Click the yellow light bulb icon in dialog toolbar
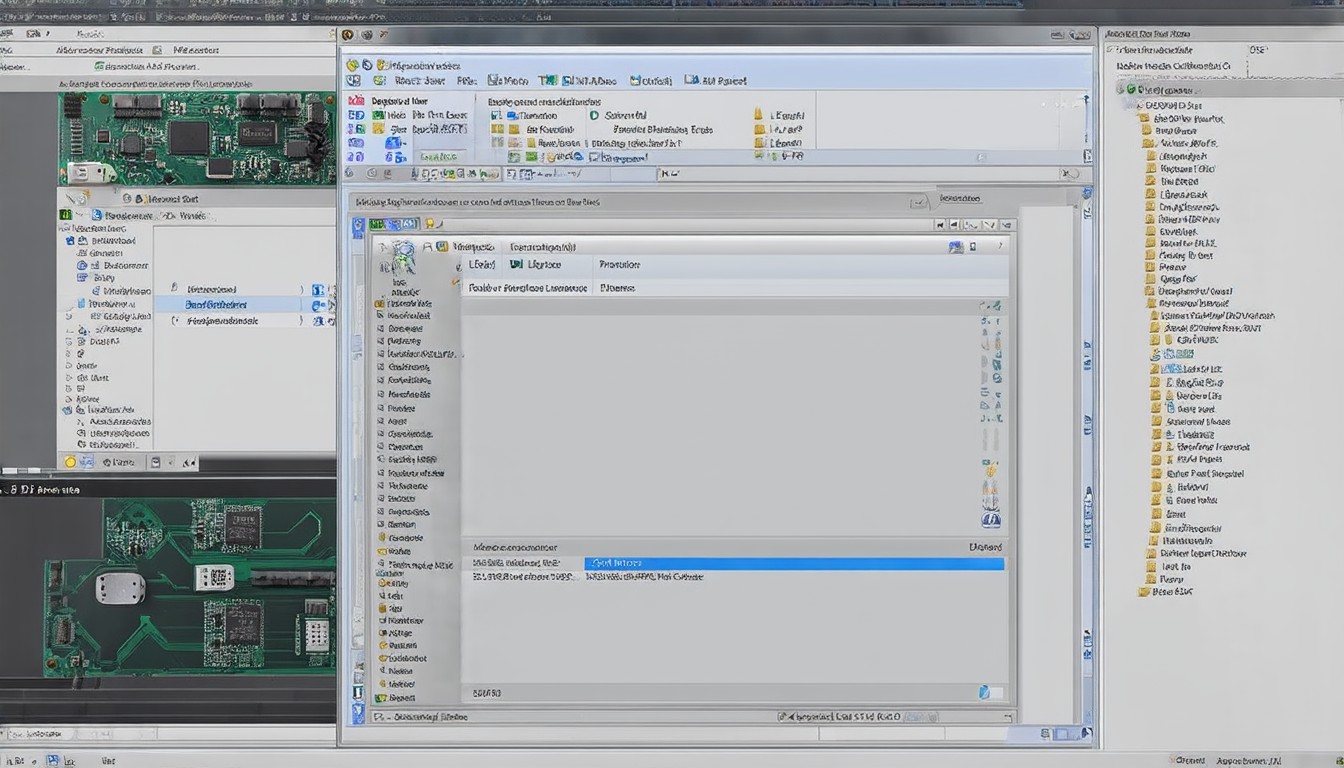 [429, 224]
